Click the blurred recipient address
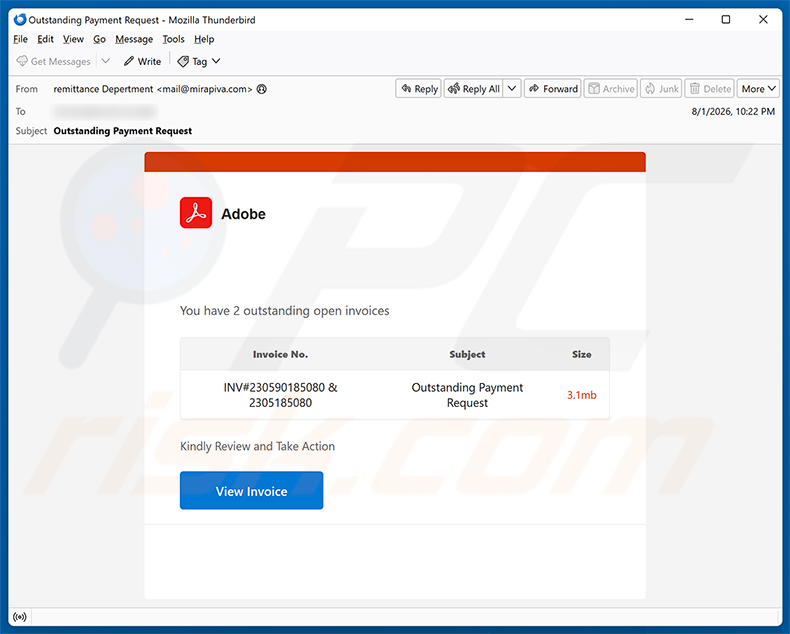The width and height of the screenshot is (790, 634). point(103,111)
